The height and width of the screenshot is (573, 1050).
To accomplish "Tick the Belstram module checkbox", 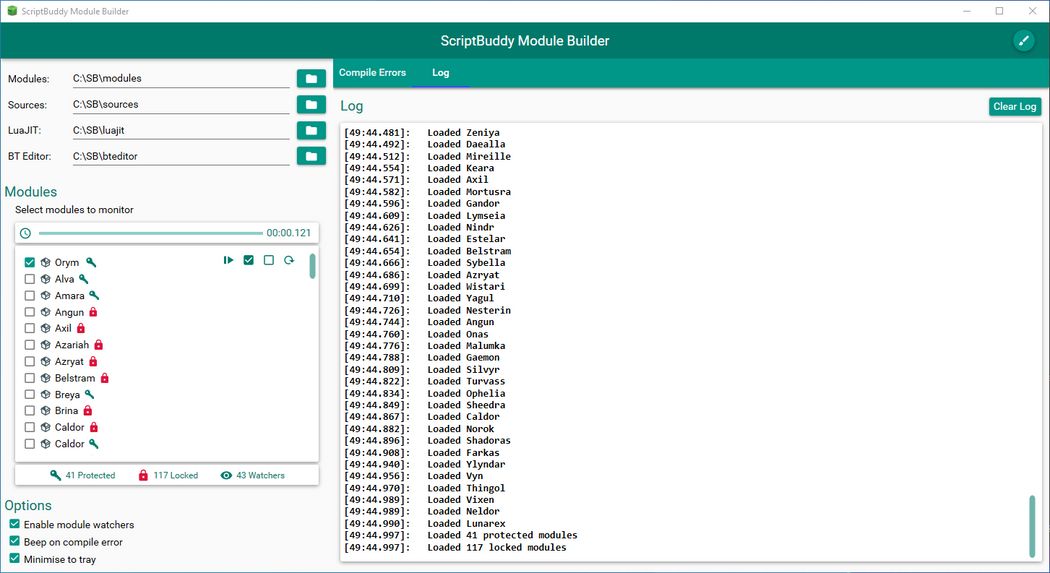I will [x=30, y=378].
